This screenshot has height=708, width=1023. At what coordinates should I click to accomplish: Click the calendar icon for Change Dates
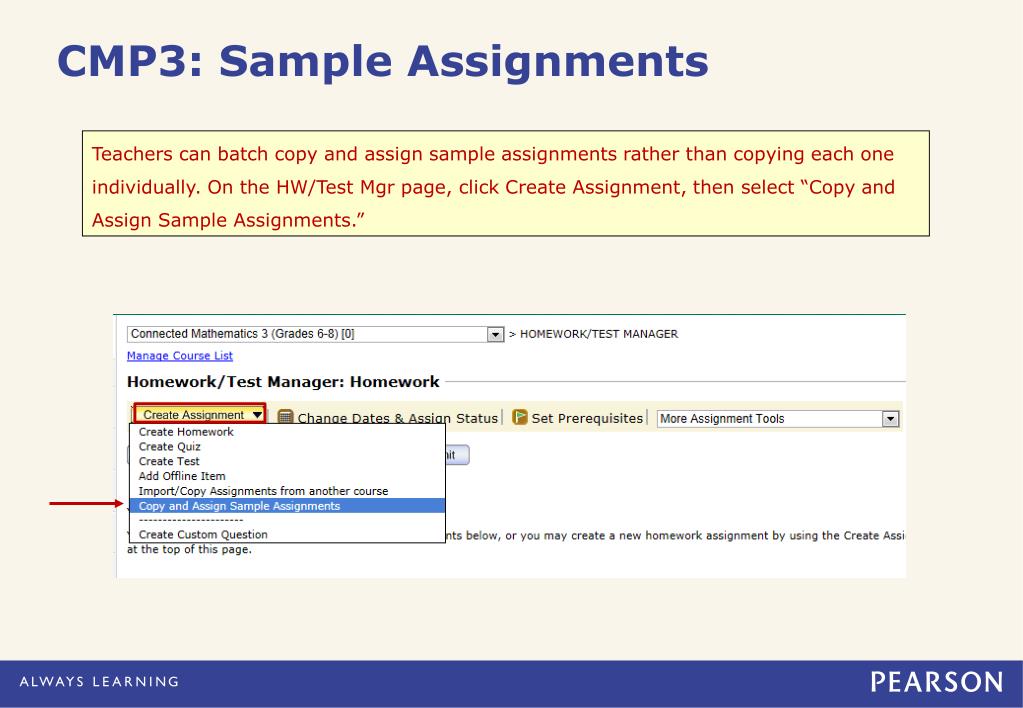(285, 417)
